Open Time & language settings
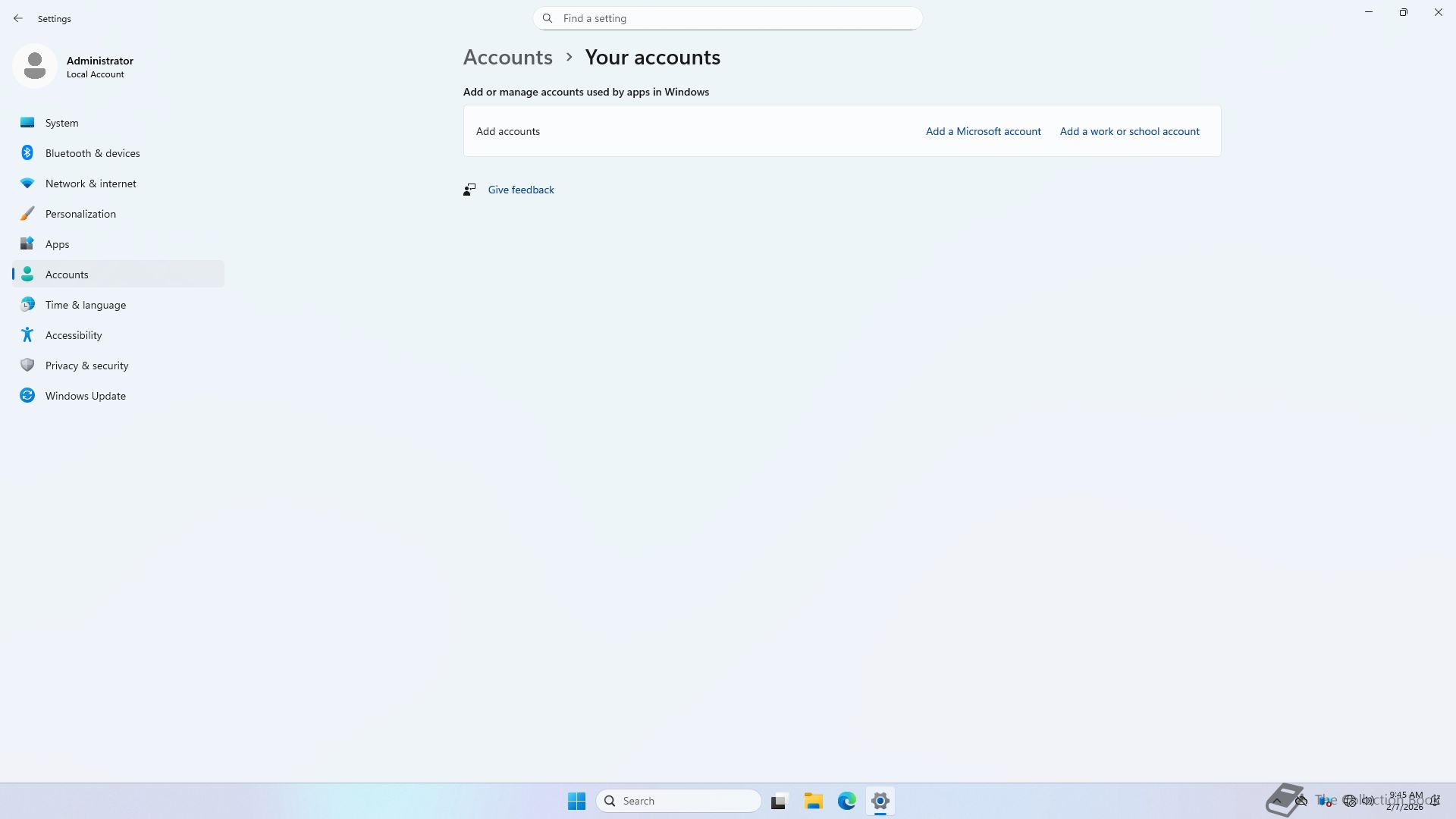1456x819 pixels. coord(85,305)
